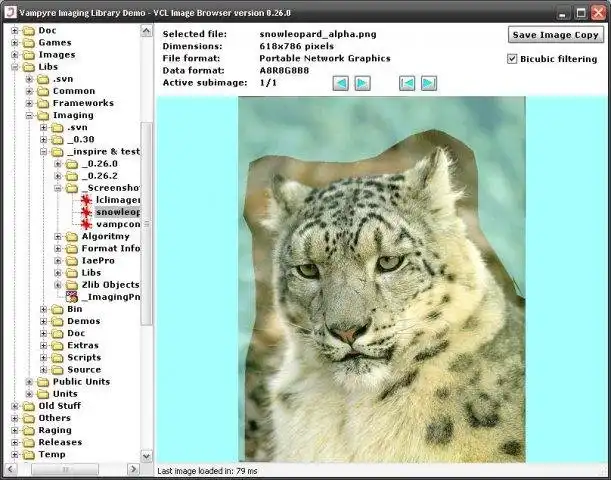Click the A8R8G8B8 data format value
The image size is (611, 480).
pos(284,71)
